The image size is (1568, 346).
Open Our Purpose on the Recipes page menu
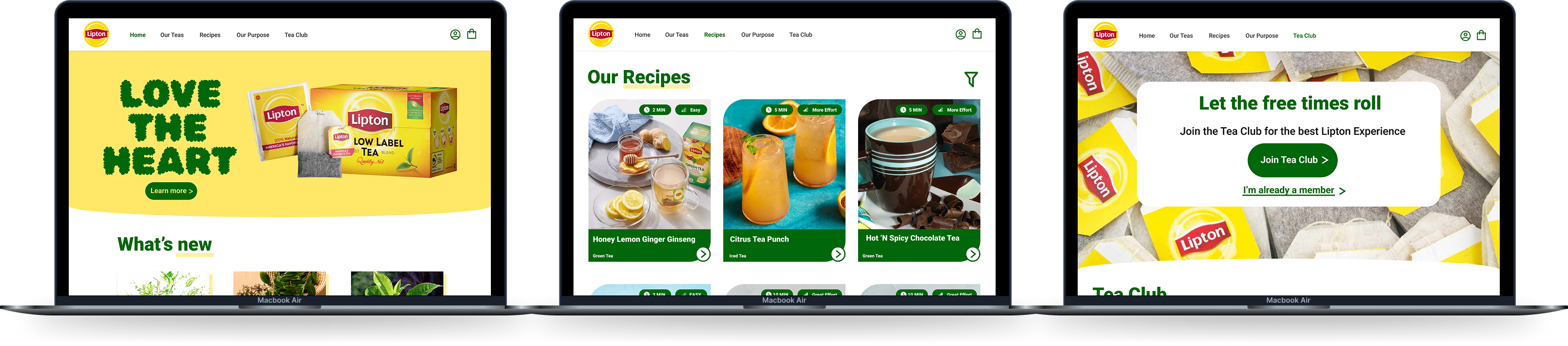[x=757, y=35]
